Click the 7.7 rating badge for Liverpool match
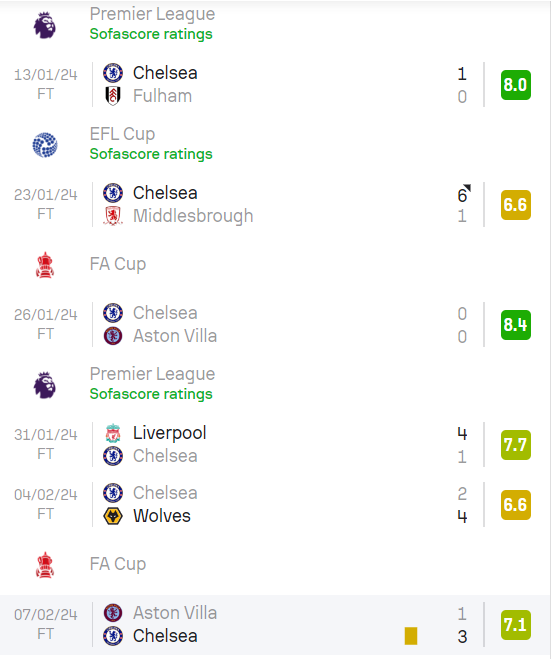551x659 pixels. tap(516, 445)
